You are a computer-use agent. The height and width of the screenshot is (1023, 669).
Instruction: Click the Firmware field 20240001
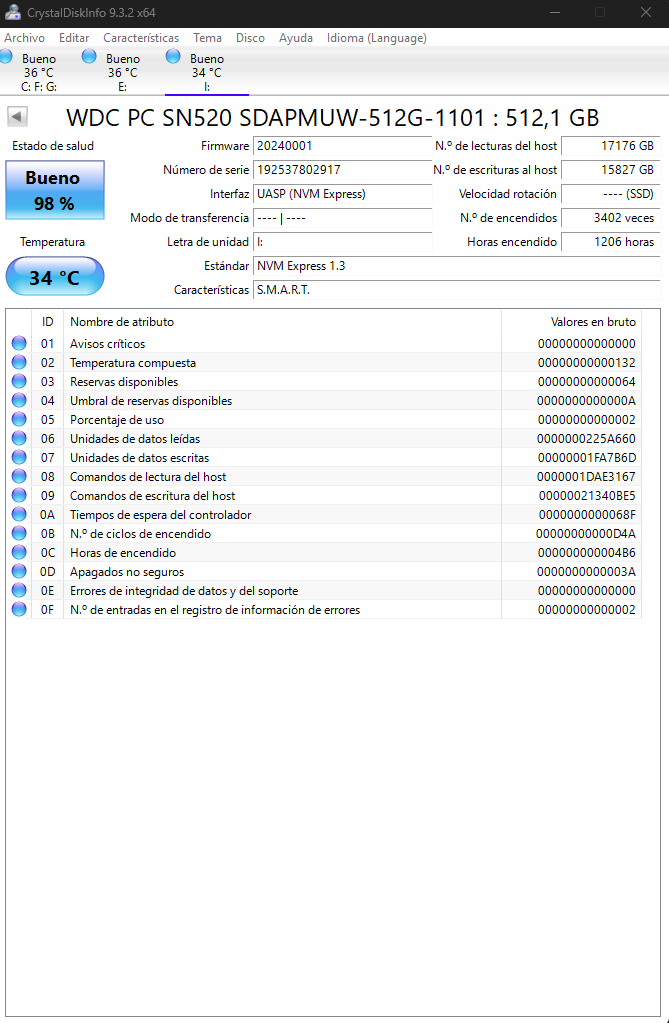tap(343, 145)
